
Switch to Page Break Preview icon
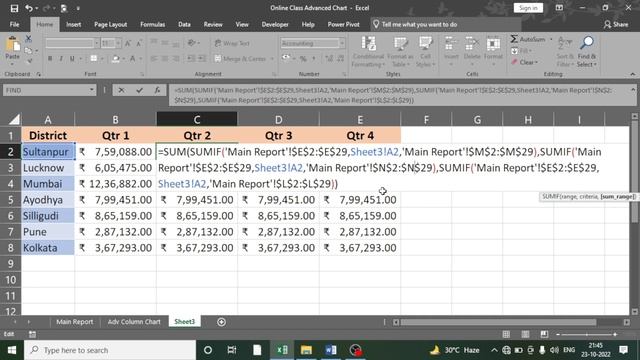tap(544, 334)
